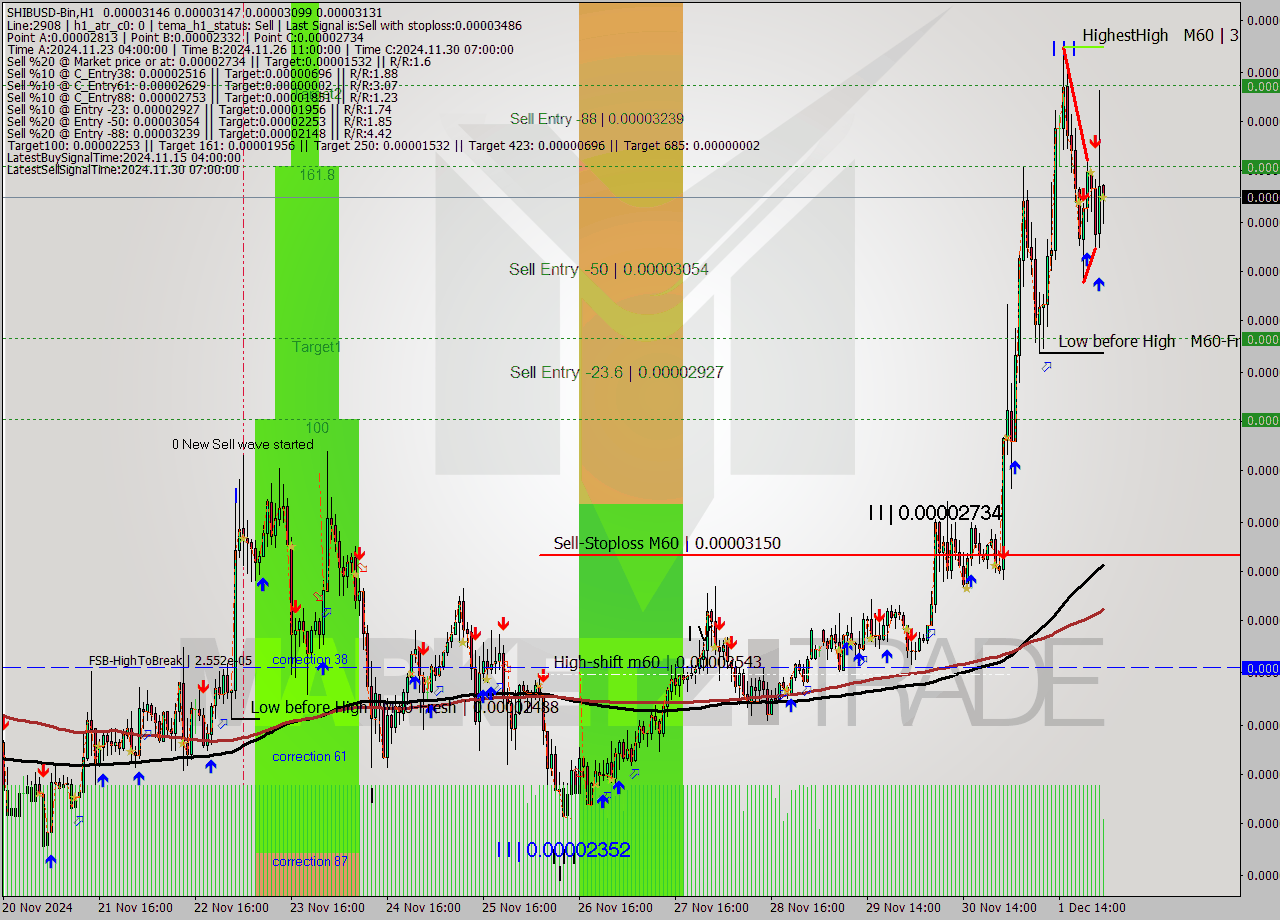Click the '0 New Sell wave started' text
This screenshot has height=920, width=1280.
coord(243,444)
